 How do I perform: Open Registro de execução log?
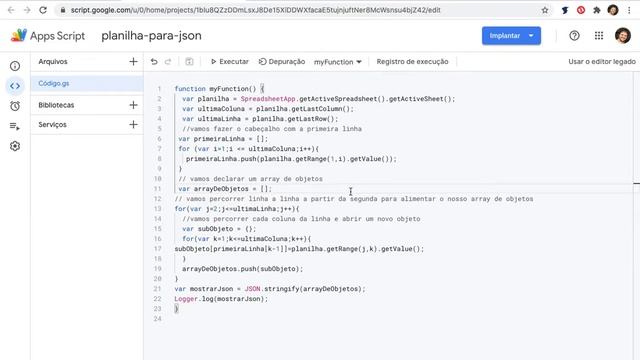click(x=412, y=62)
